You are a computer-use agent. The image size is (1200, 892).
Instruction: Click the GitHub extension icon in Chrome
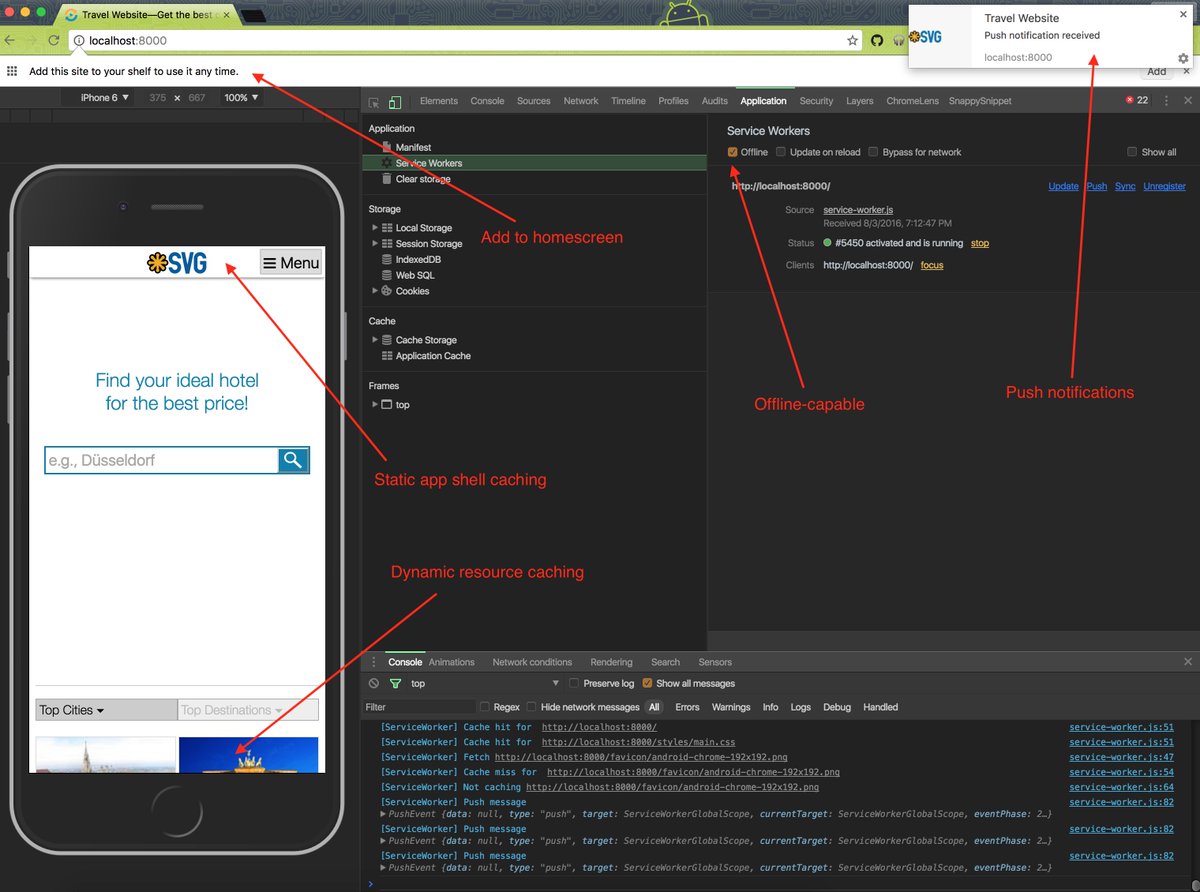877,41
